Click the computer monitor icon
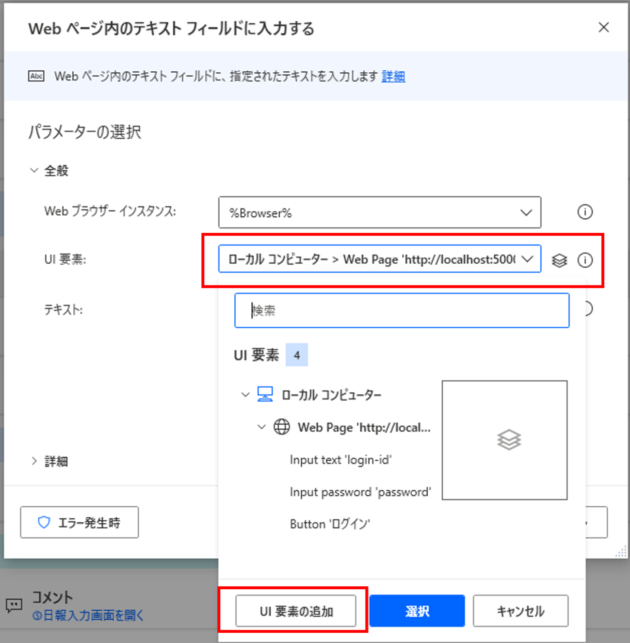 pyautogui.click(x=265, y=394)
